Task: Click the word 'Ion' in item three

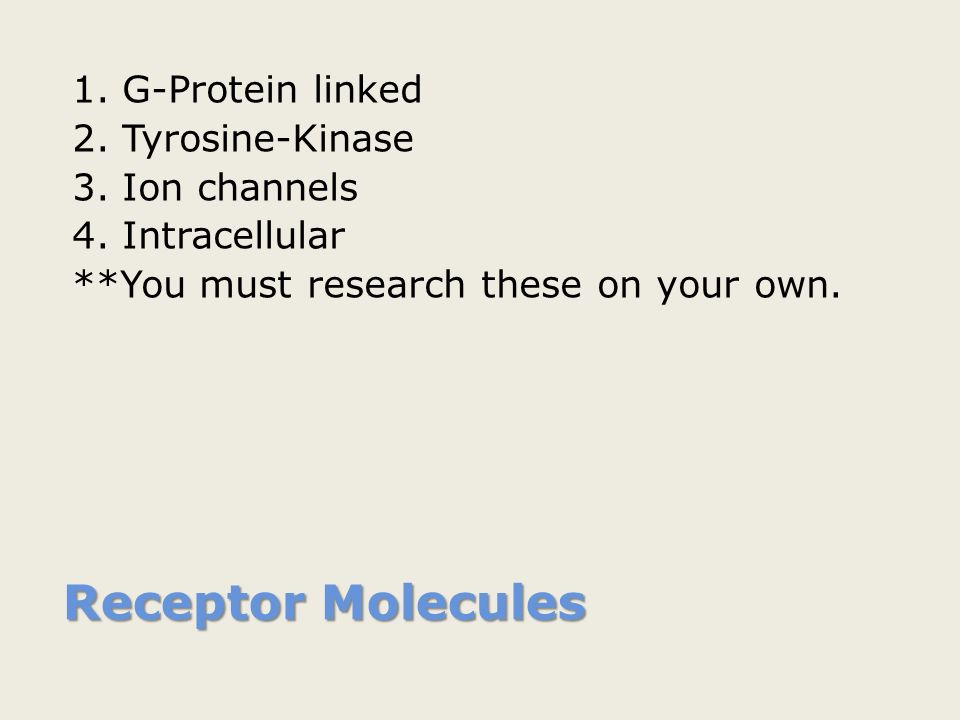Action: click(152, 188)
